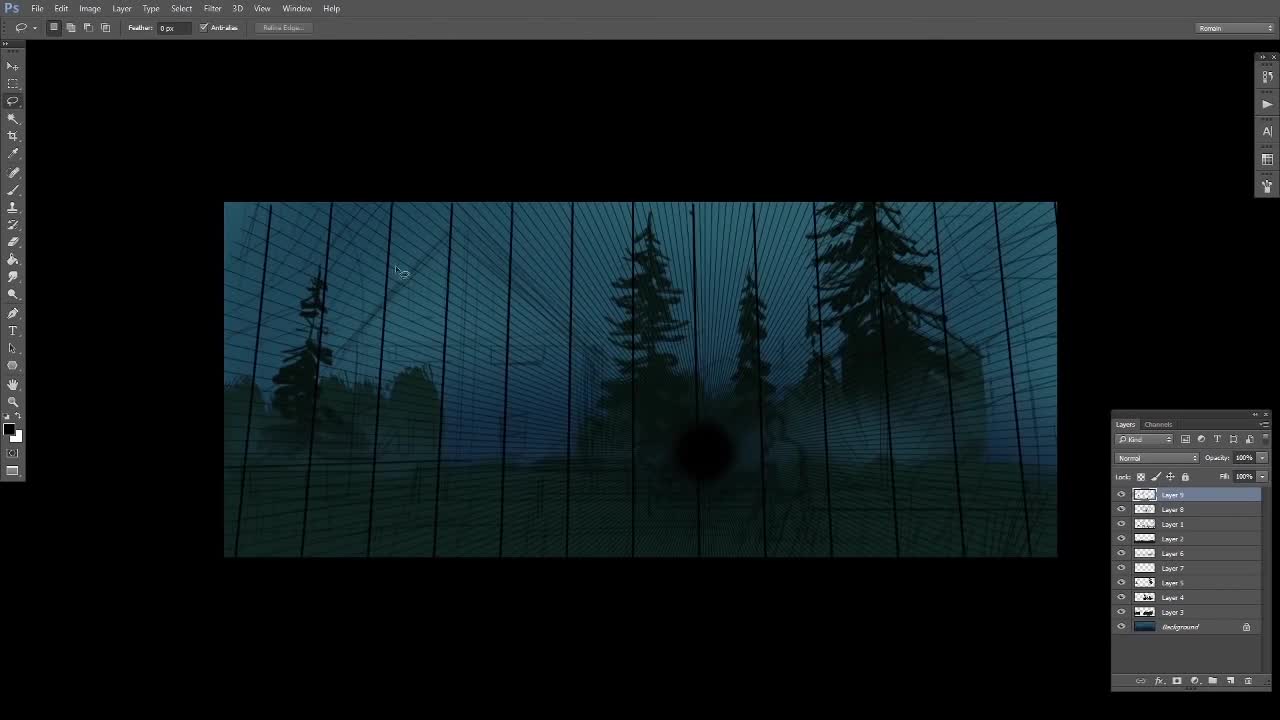
Task: Change screen mode at toolbox bottom
Action: [13, 471]
